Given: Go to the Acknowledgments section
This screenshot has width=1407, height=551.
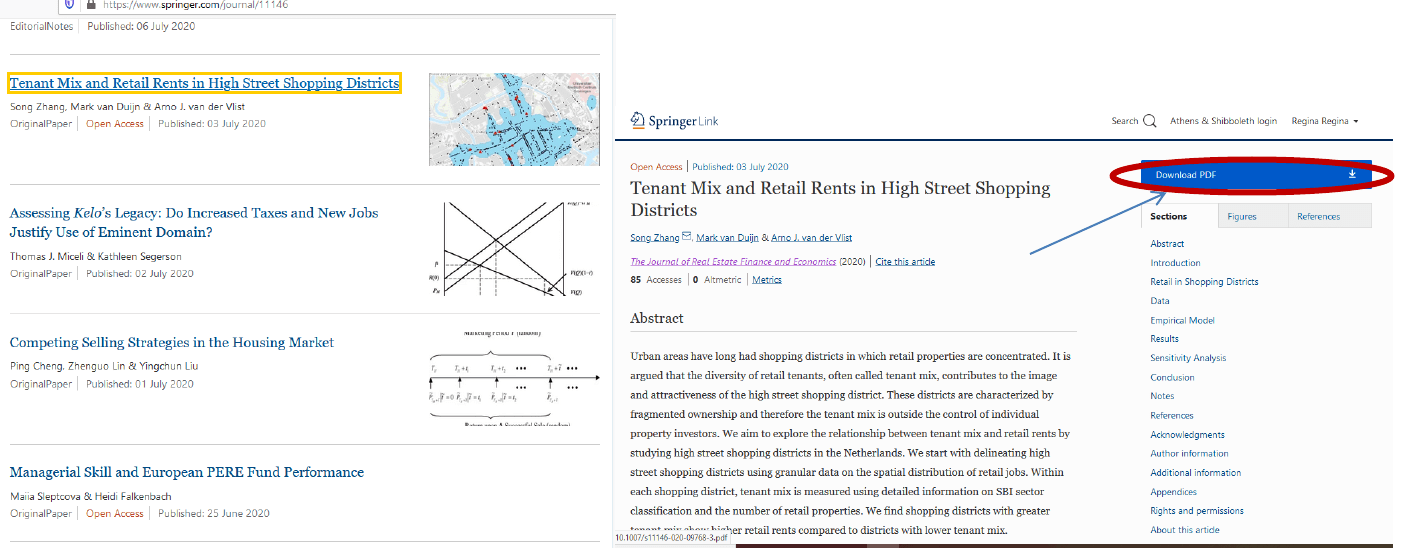Looking at the screenshot, I should click(1187, 435).
